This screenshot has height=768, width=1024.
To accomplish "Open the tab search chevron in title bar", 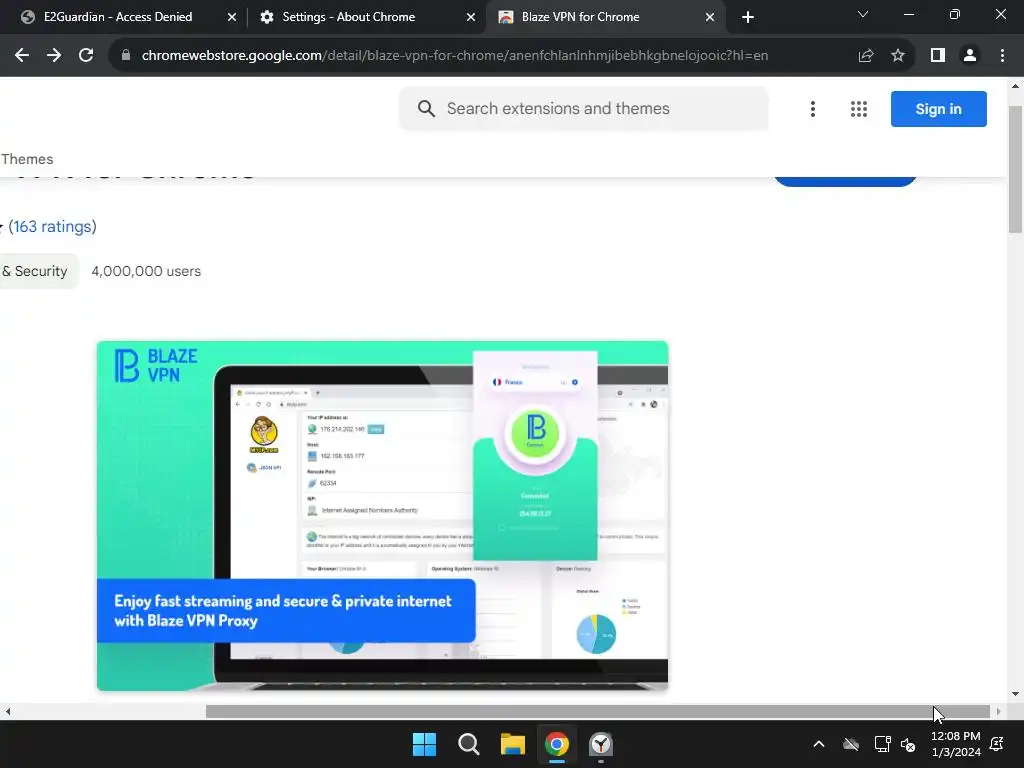I will coord(863,14).
